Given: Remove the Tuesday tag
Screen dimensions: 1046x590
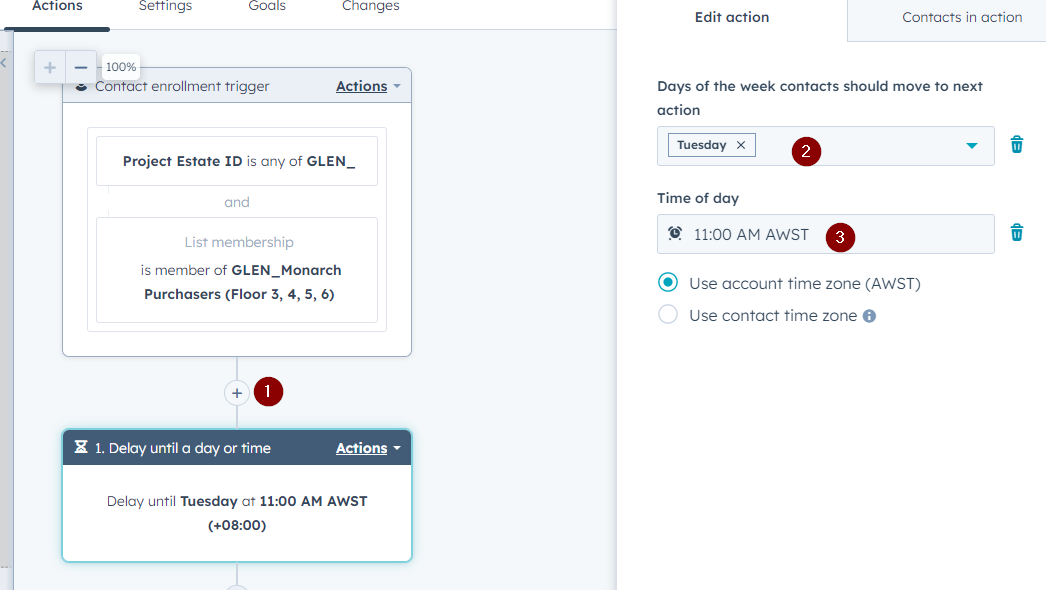Looking at the screenshot, I should tap(740, 145).
